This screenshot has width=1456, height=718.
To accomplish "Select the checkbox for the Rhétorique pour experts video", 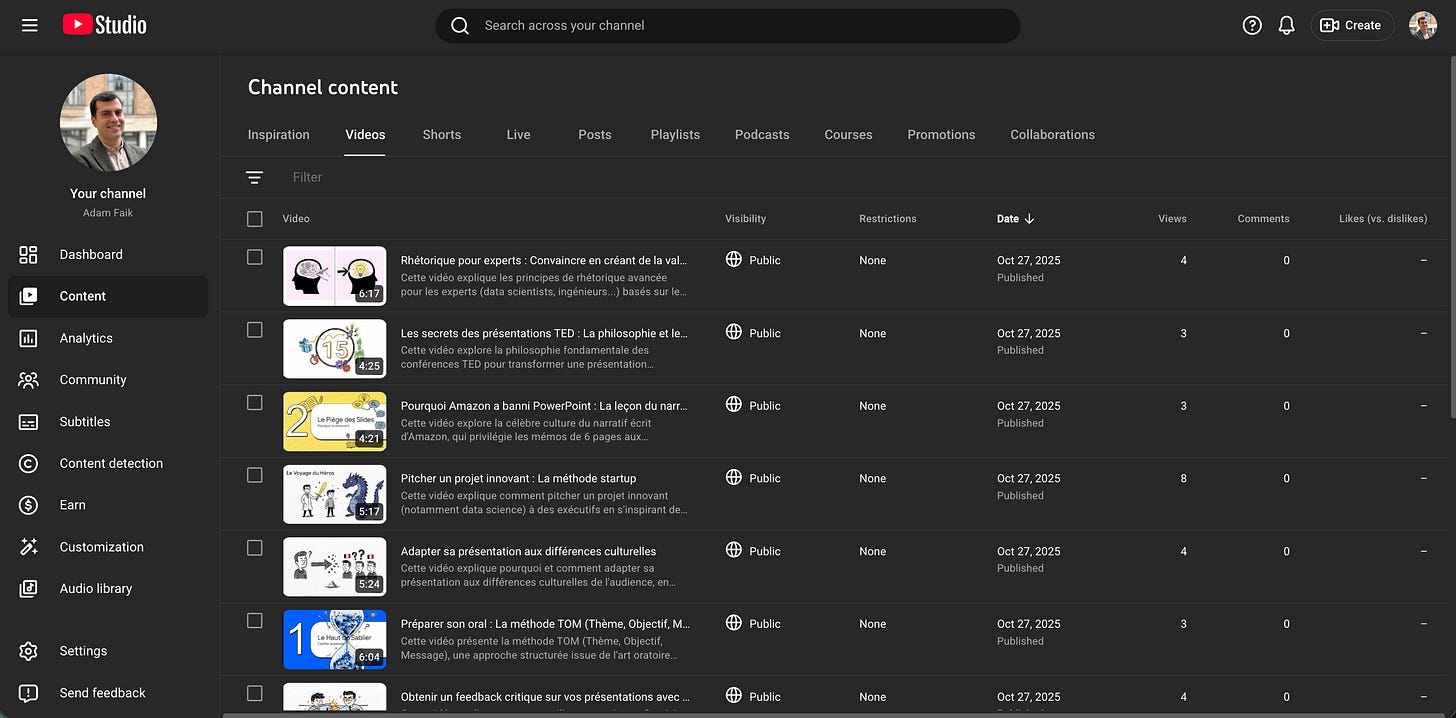I will coord(254,257).
